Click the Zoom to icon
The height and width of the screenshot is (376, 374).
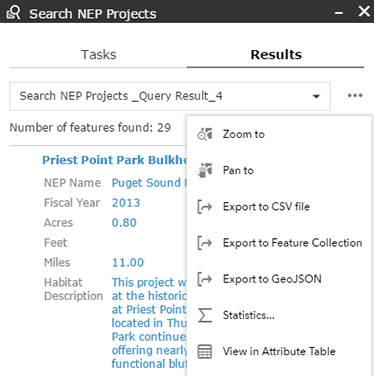click(x=205, y=134)
